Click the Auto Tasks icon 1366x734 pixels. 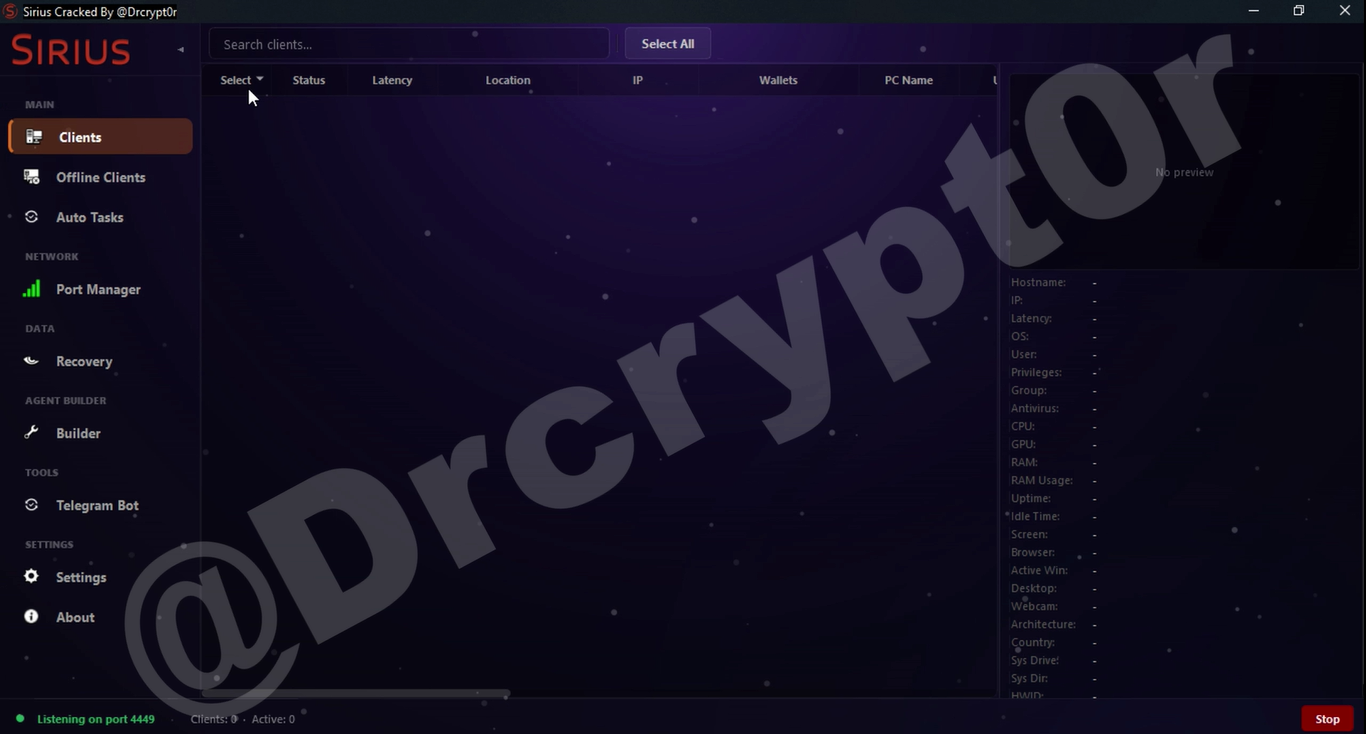[32, 217]
